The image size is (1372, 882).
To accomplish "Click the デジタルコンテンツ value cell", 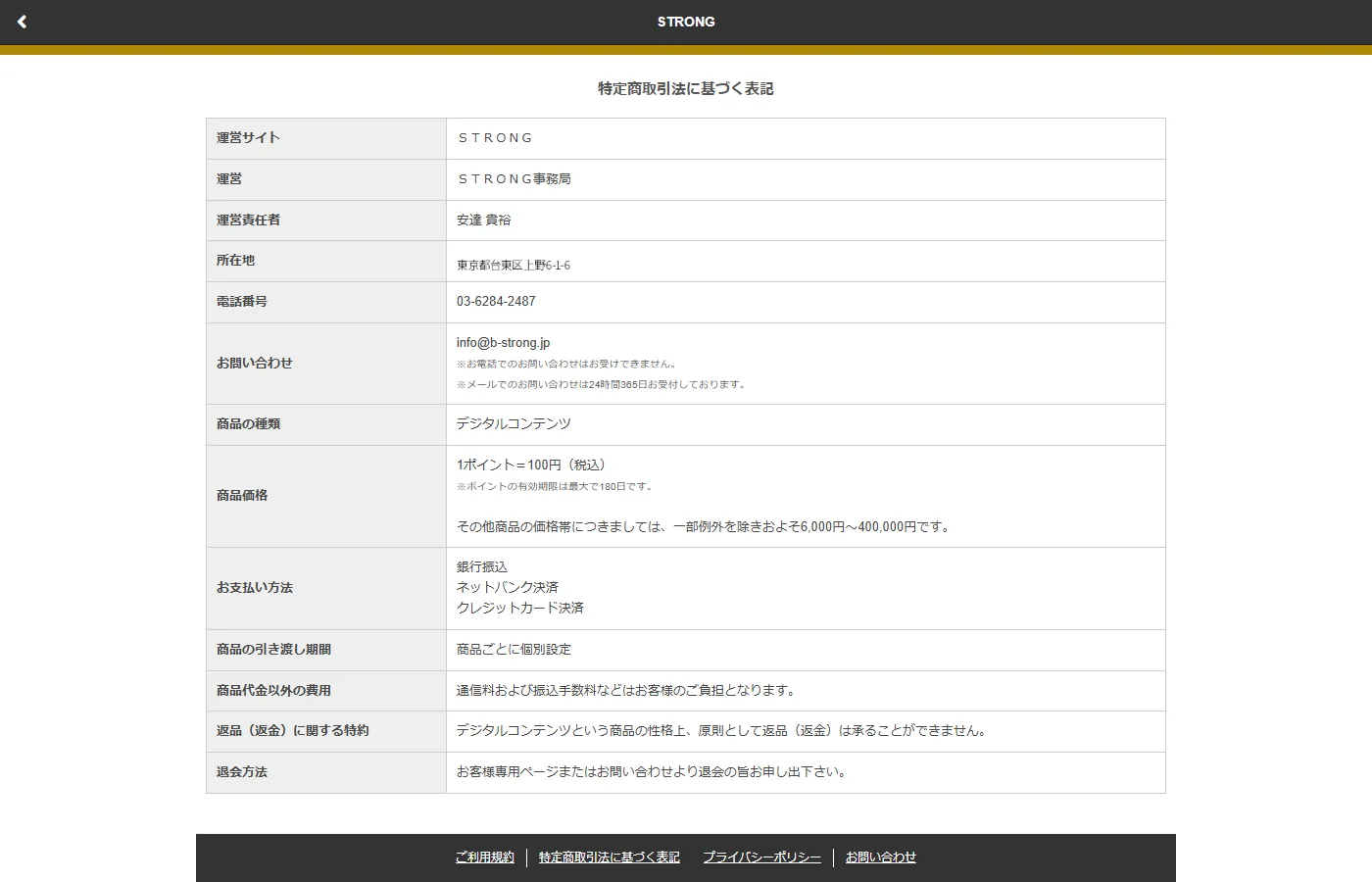I will pos(806,424).
